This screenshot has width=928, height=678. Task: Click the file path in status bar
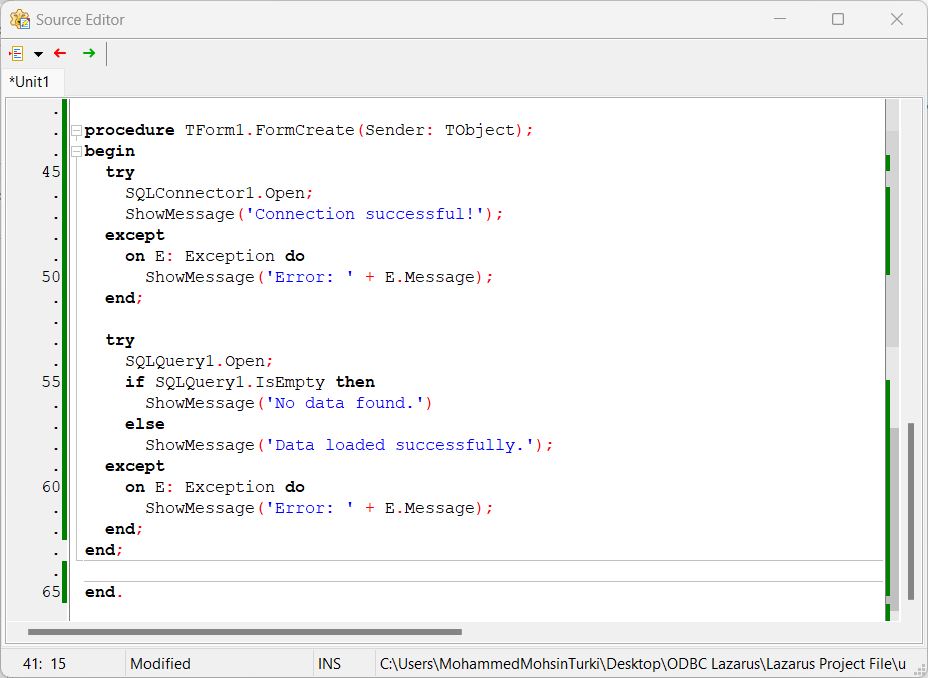coord(640,663)
